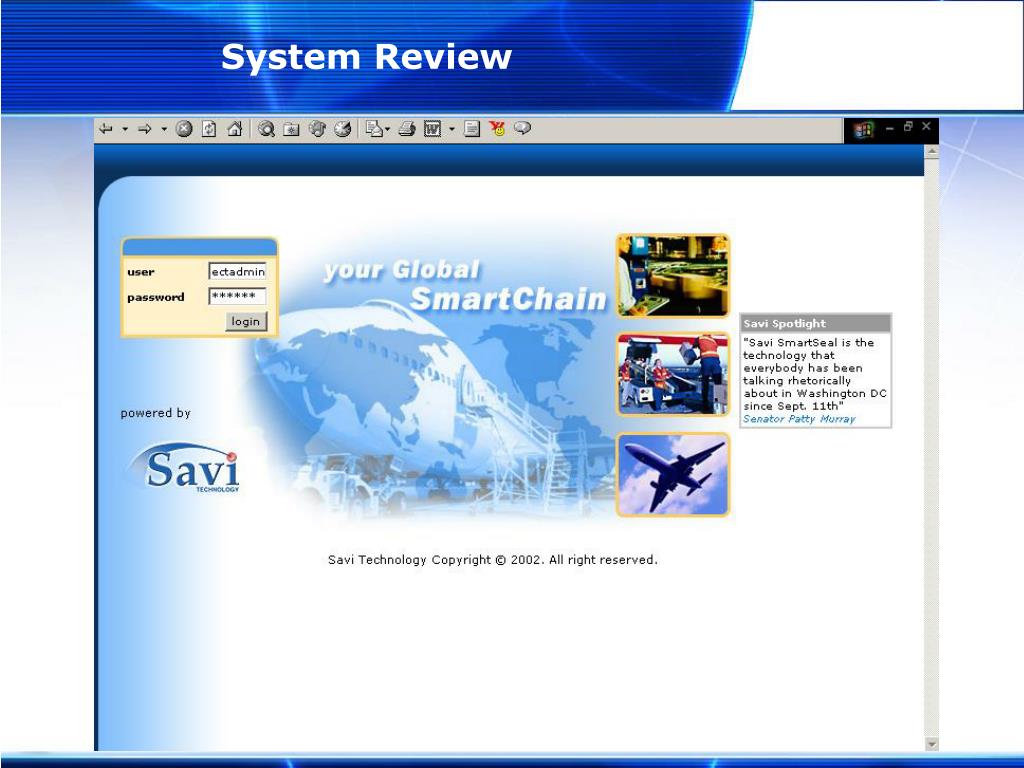Click the password input field

click(x=237, y=296)
